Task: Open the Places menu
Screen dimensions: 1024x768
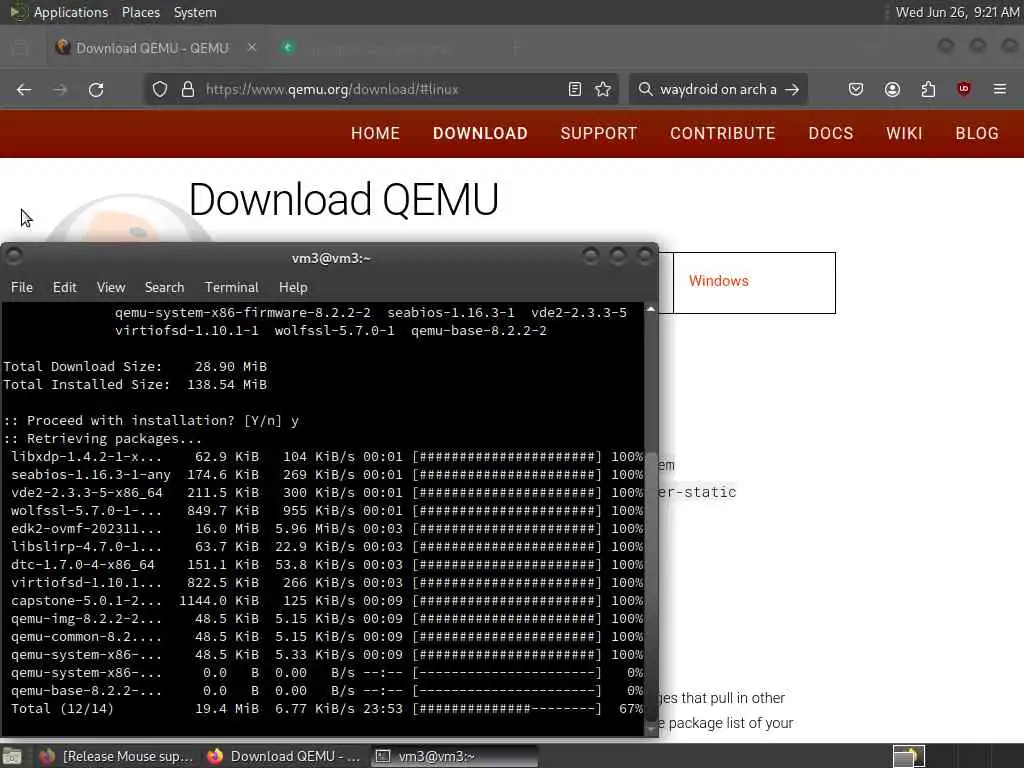Action: click(140, 12)
